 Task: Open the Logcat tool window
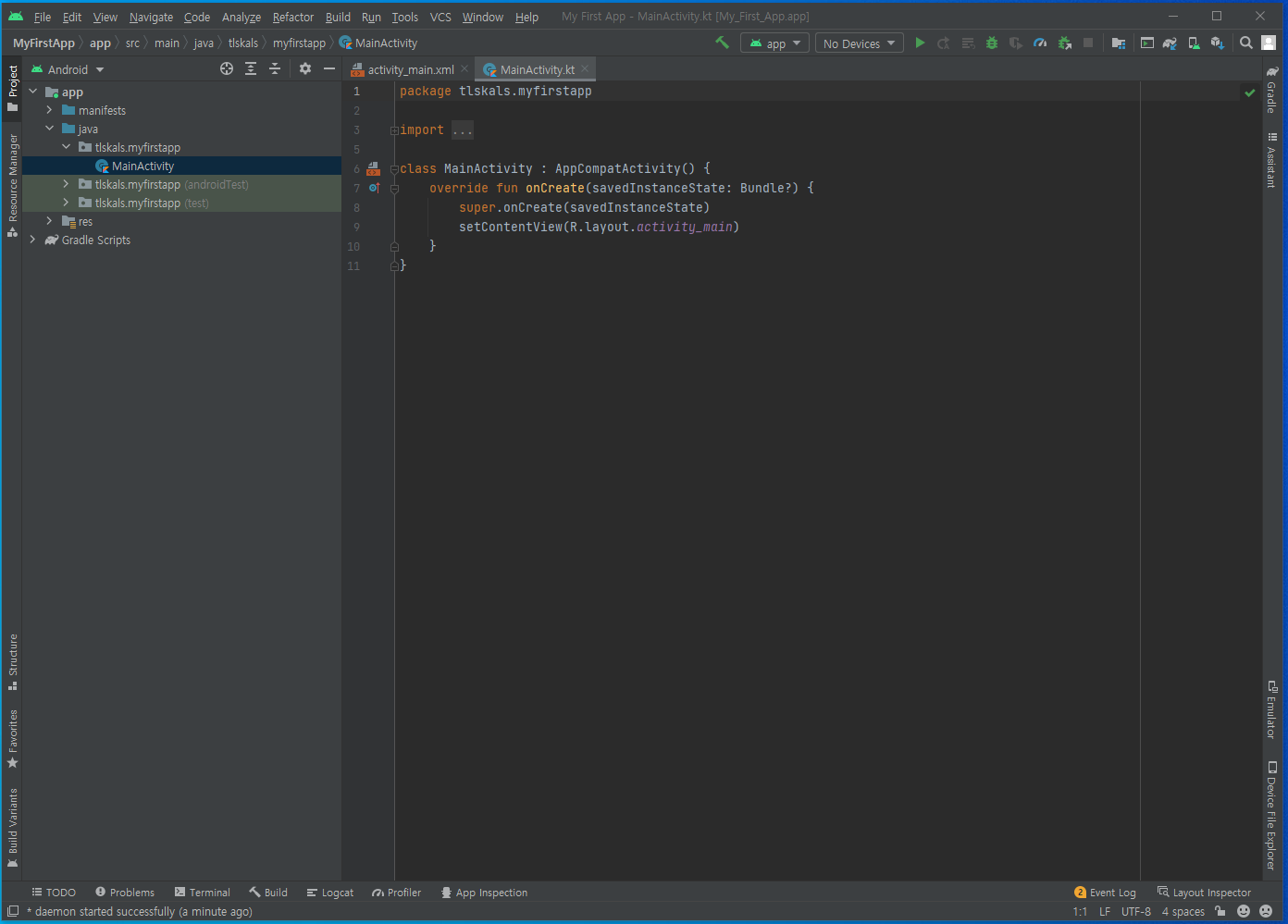pos(330,893)
